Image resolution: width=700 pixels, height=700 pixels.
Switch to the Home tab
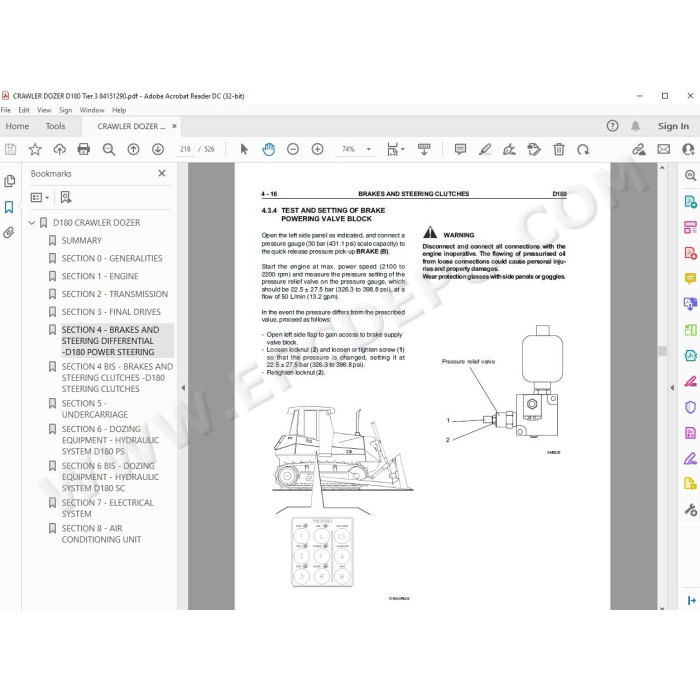tap(17, 126)
